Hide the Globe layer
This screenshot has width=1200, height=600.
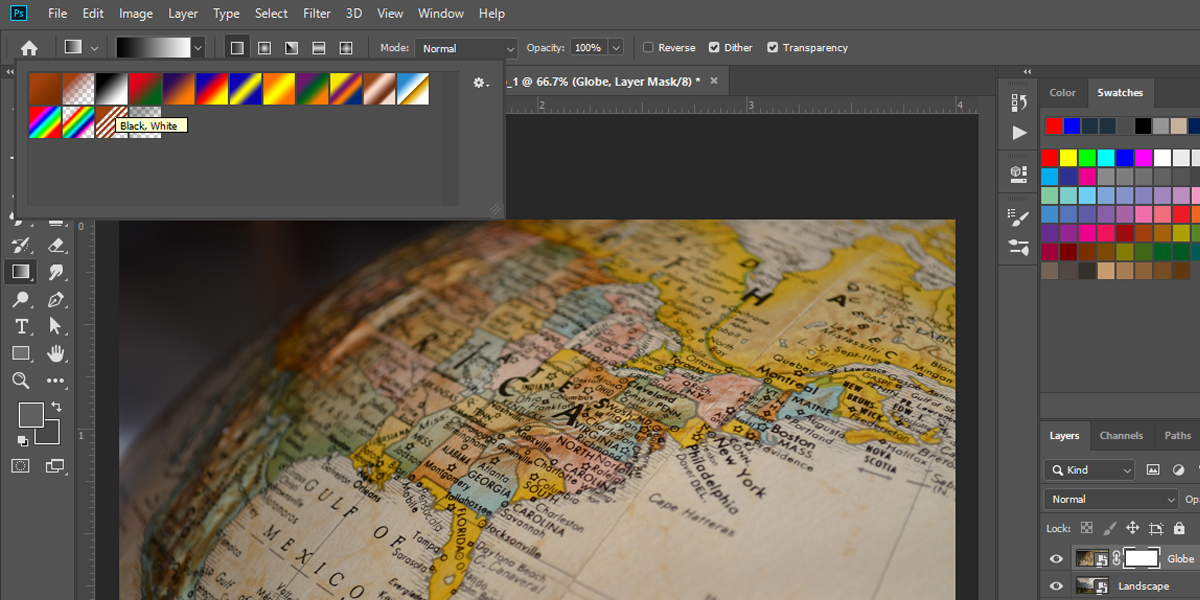[1055, 558]
